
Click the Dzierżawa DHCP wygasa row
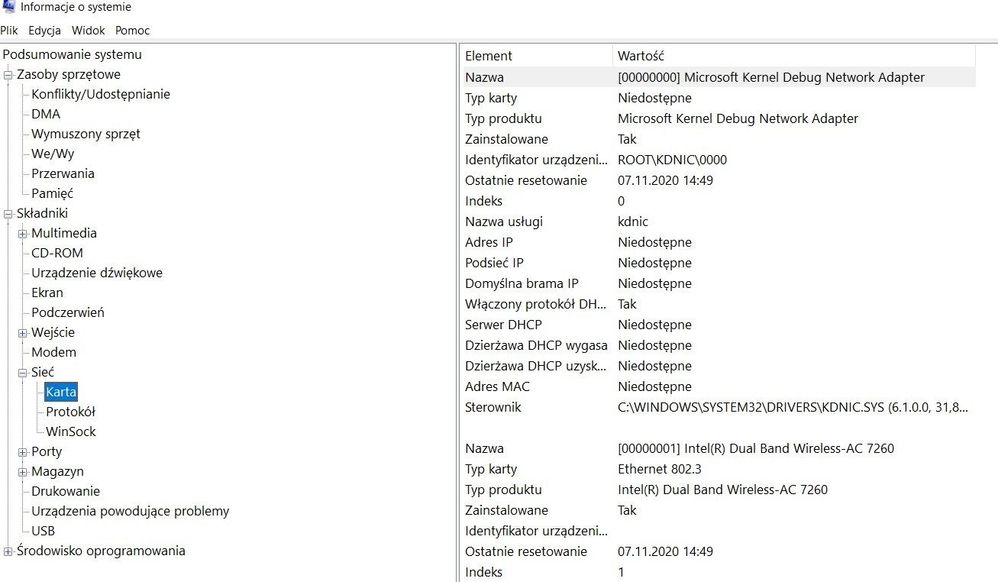click(719, 345)
